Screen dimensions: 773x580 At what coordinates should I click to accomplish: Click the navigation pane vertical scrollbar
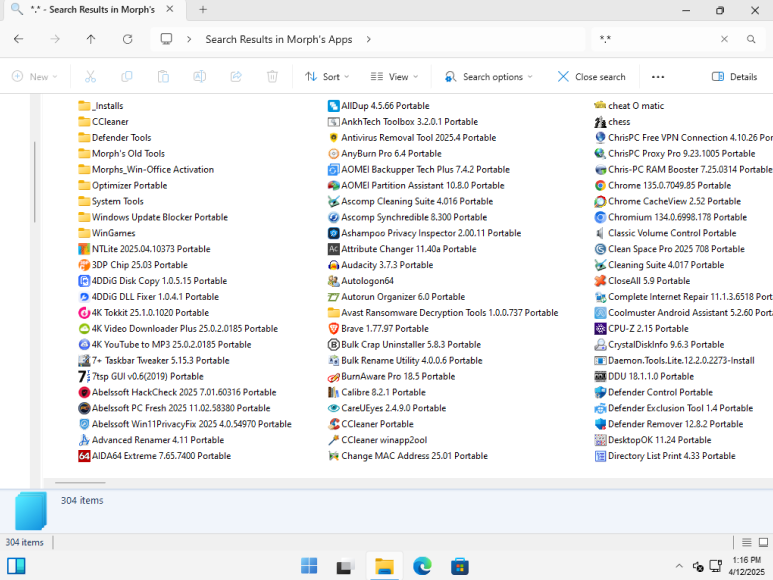pos(35,182)
